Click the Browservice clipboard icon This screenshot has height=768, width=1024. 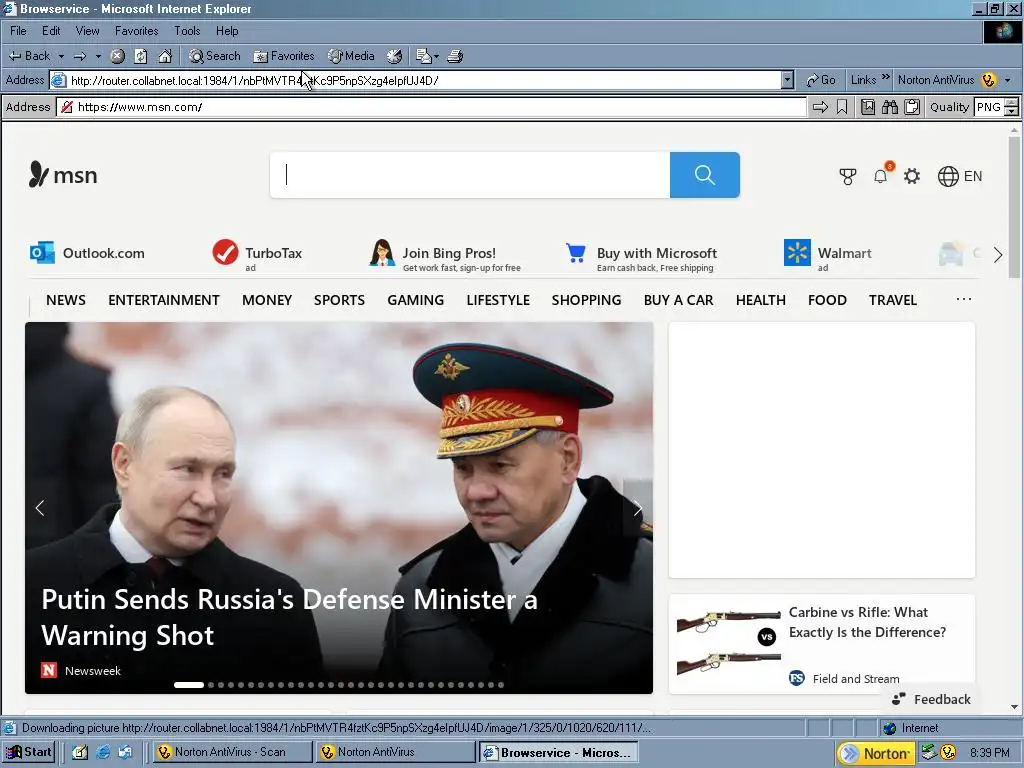(912, 107)
